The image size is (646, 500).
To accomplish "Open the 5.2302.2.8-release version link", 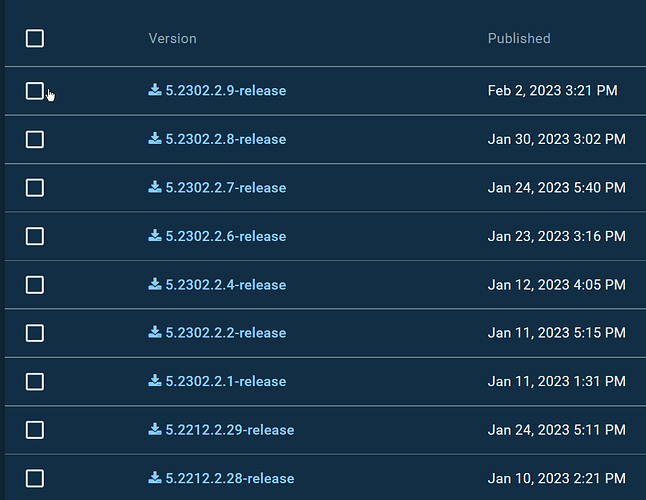I will point(226,139).
